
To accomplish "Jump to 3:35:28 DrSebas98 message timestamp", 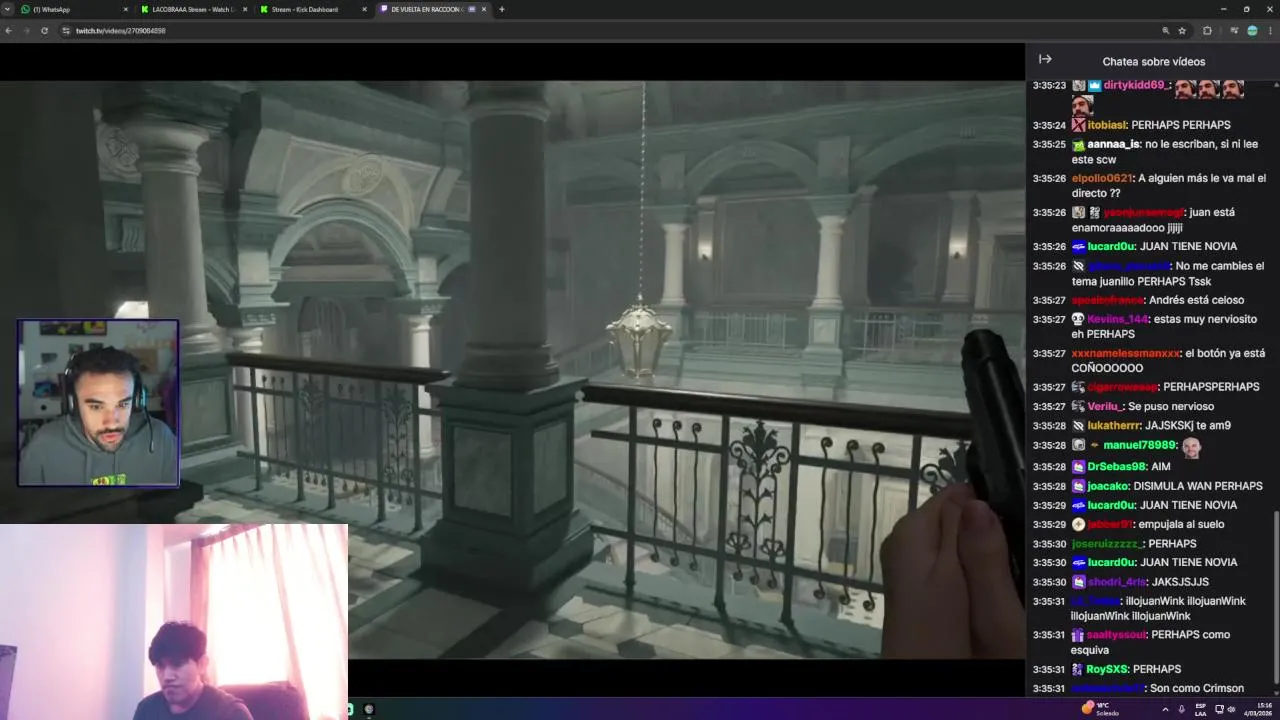I will 1049,466.
